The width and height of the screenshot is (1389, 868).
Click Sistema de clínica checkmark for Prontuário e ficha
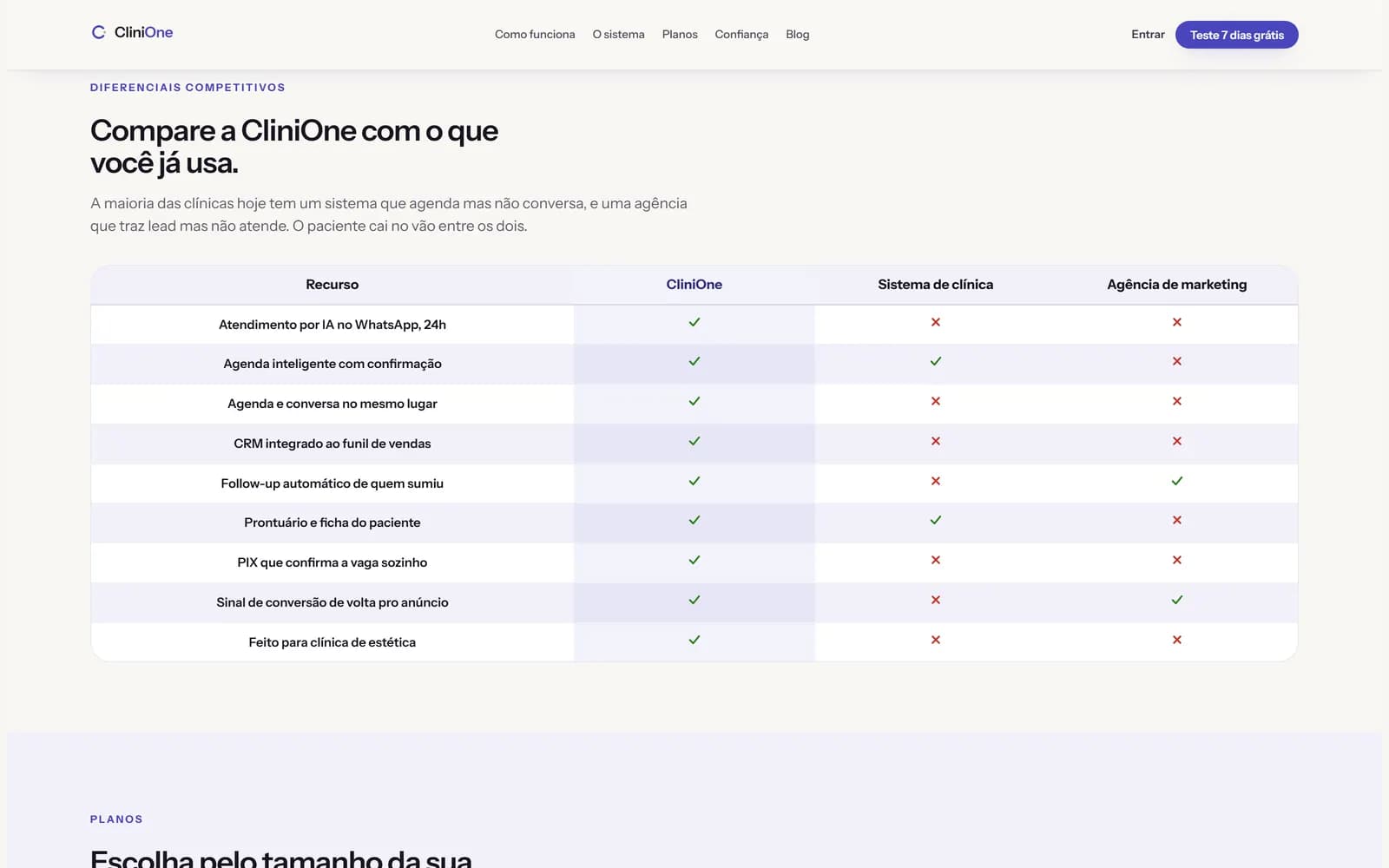coord(936,520)
